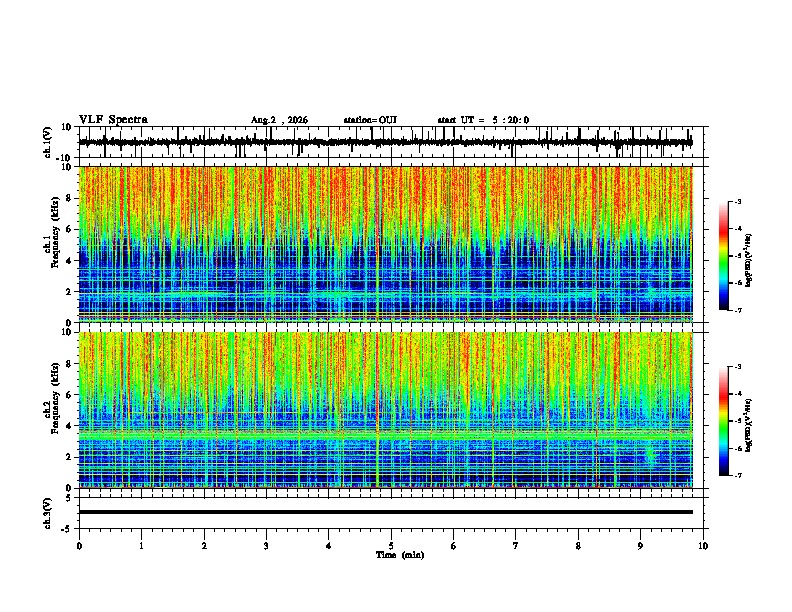
Task: Click the ch.3(V) flat black trace
Action: click(386, 512)
